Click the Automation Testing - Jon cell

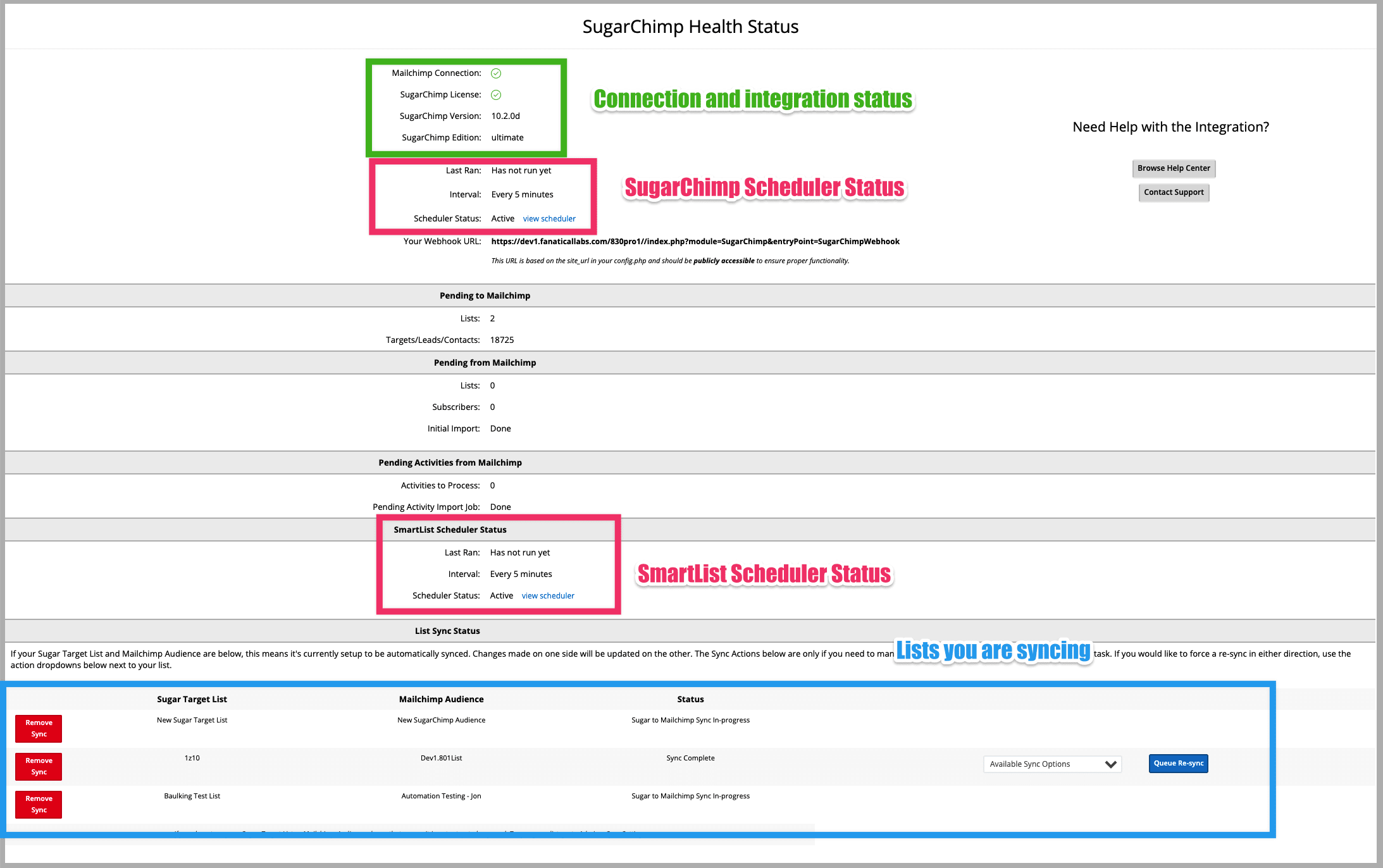pyautogui.click(x=441, y=797)
